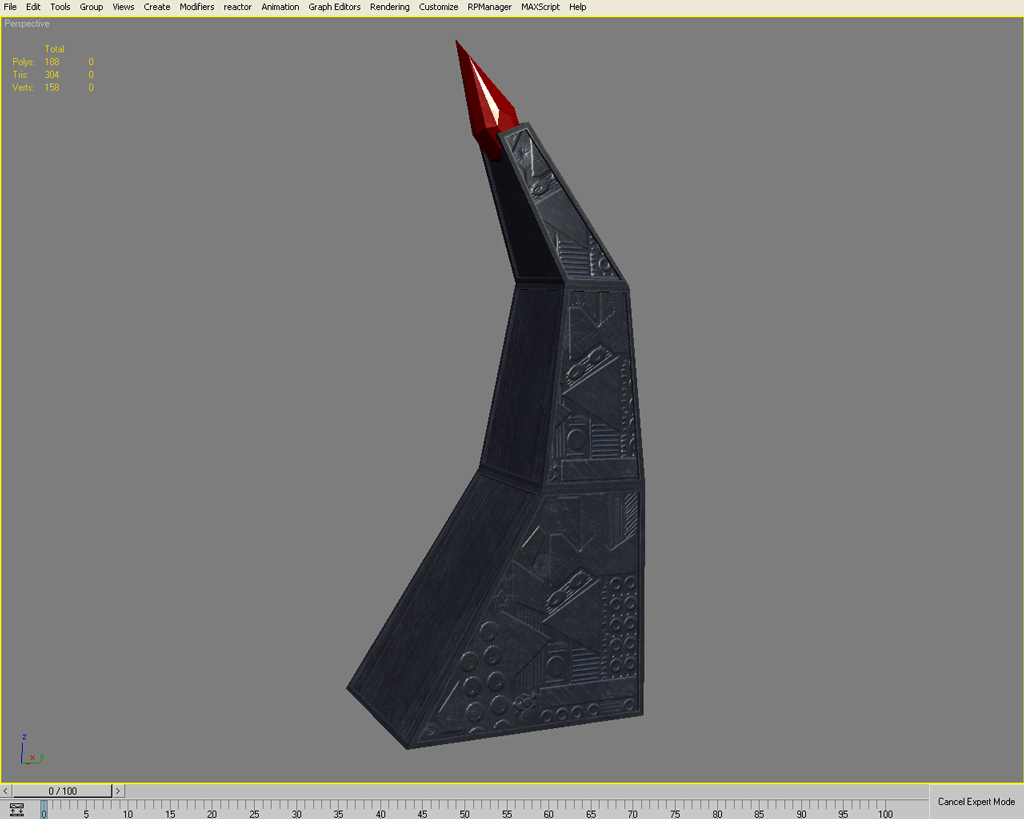The height and width of the screenshot is (819, 1024).
Task: Open the MAXScript menu
Action: click(541, 7)
